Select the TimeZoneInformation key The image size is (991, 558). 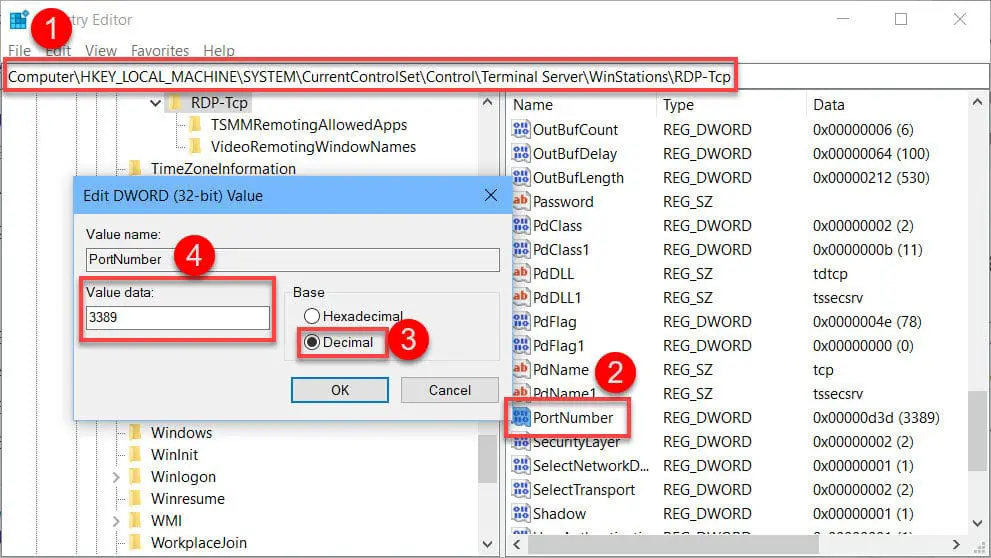tap(222, 169)
